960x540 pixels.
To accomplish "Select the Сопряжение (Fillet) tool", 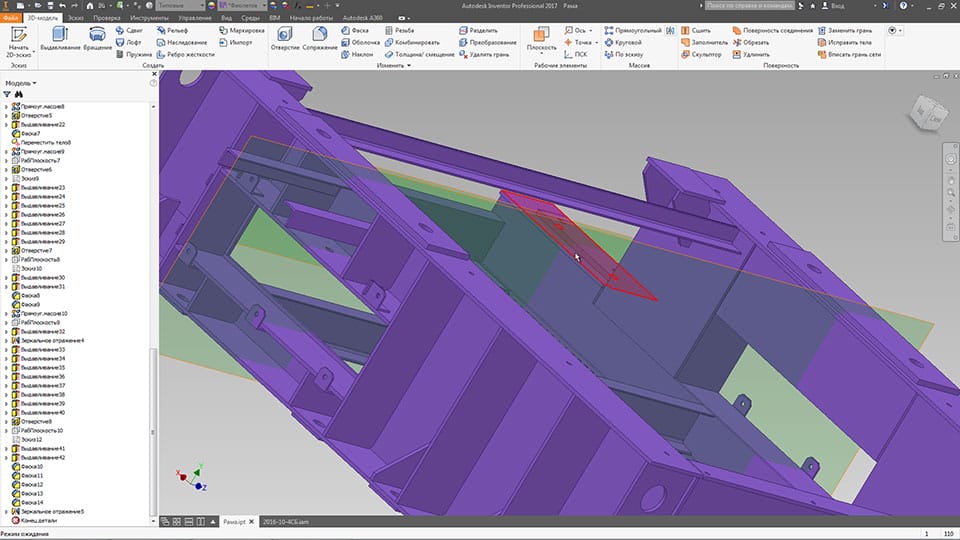I will pos(320,38).
